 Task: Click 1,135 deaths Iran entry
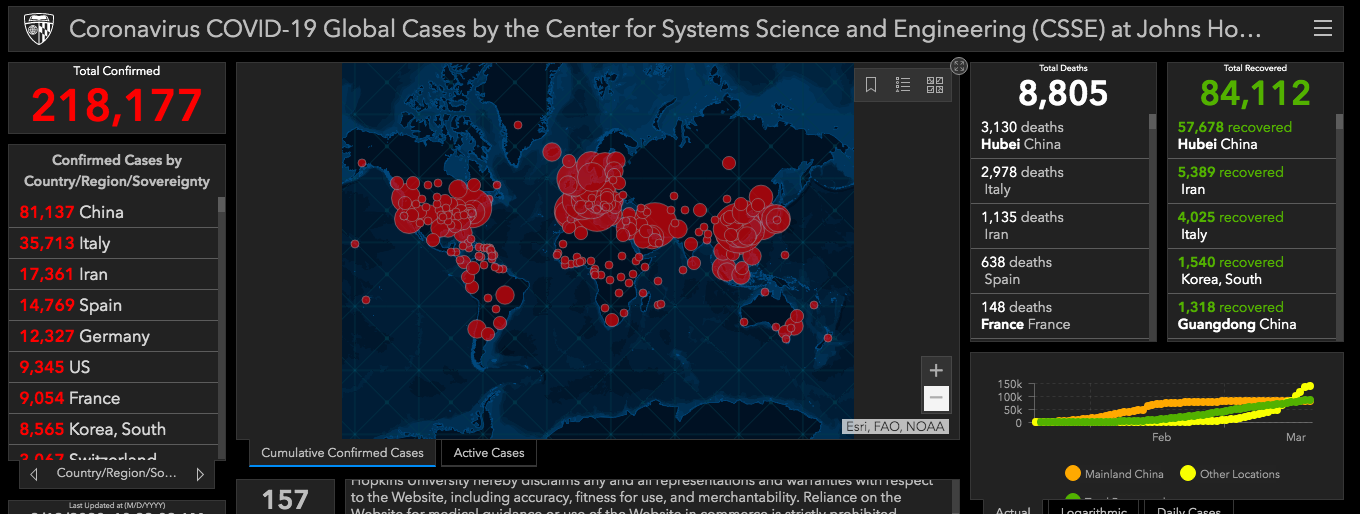pos(1059,226)
